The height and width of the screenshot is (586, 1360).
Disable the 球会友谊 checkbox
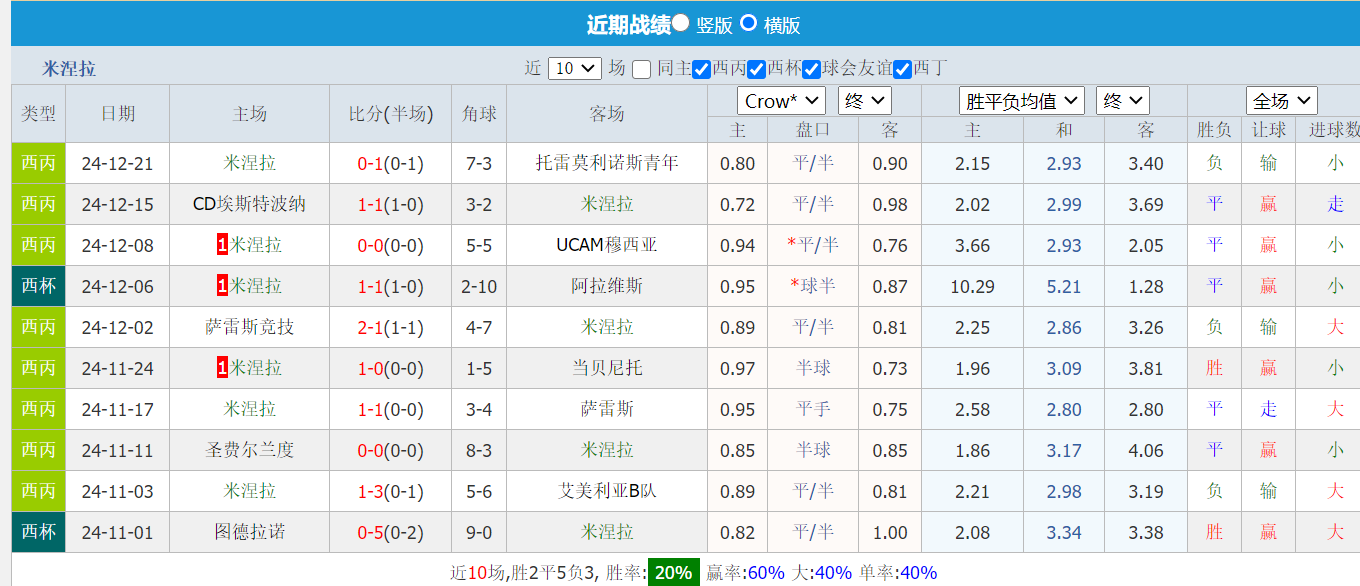(x=812, y=68)
